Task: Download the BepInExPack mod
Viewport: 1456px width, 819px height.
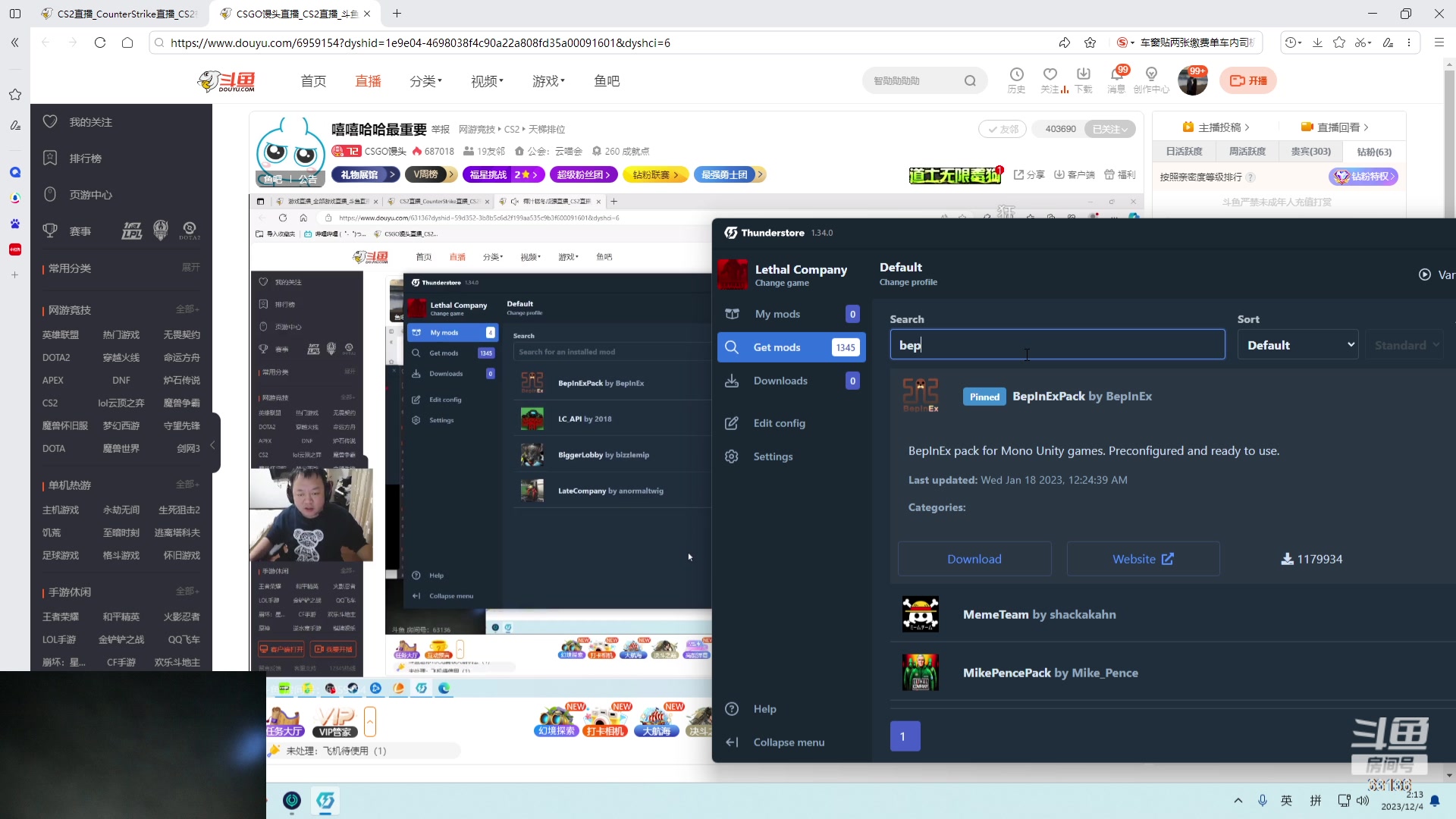Action: coord(974,559)
